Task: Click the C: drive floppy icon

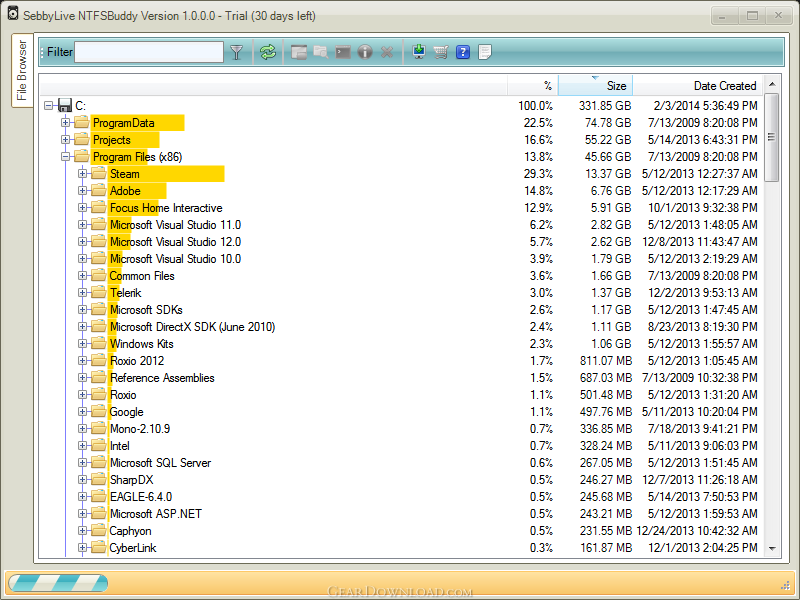Action: [65, 106]
